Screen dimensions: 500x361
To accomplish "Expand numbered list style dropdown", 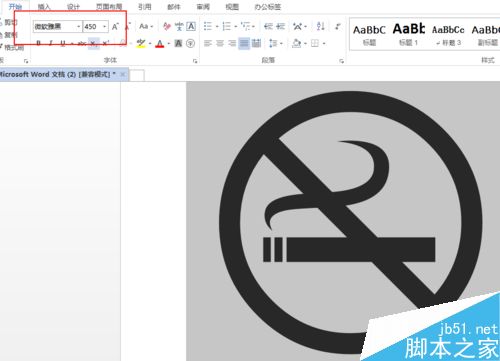I will click(x=235, y=26).
